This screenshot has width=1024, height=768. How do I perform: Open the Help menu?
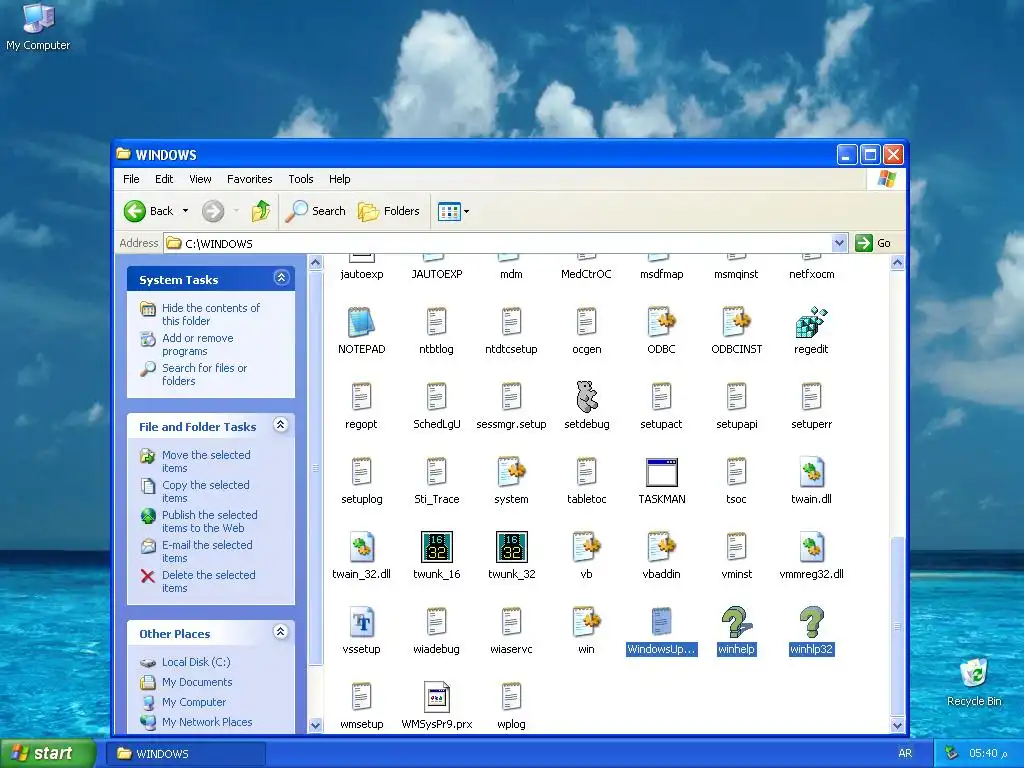pyautogui.click(x=339, y=179)
